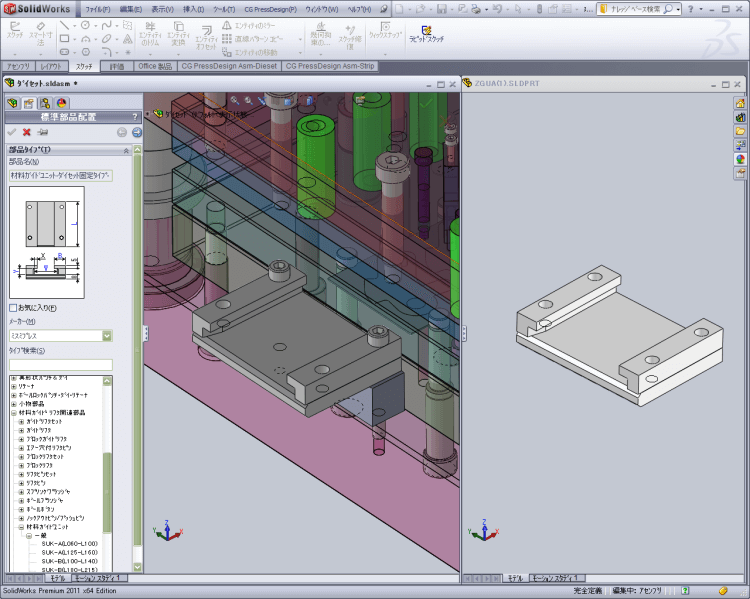The height and width of the screenshot is (599, 750).
Task: Open the DisplayManager panel icon
Action: 61,103
